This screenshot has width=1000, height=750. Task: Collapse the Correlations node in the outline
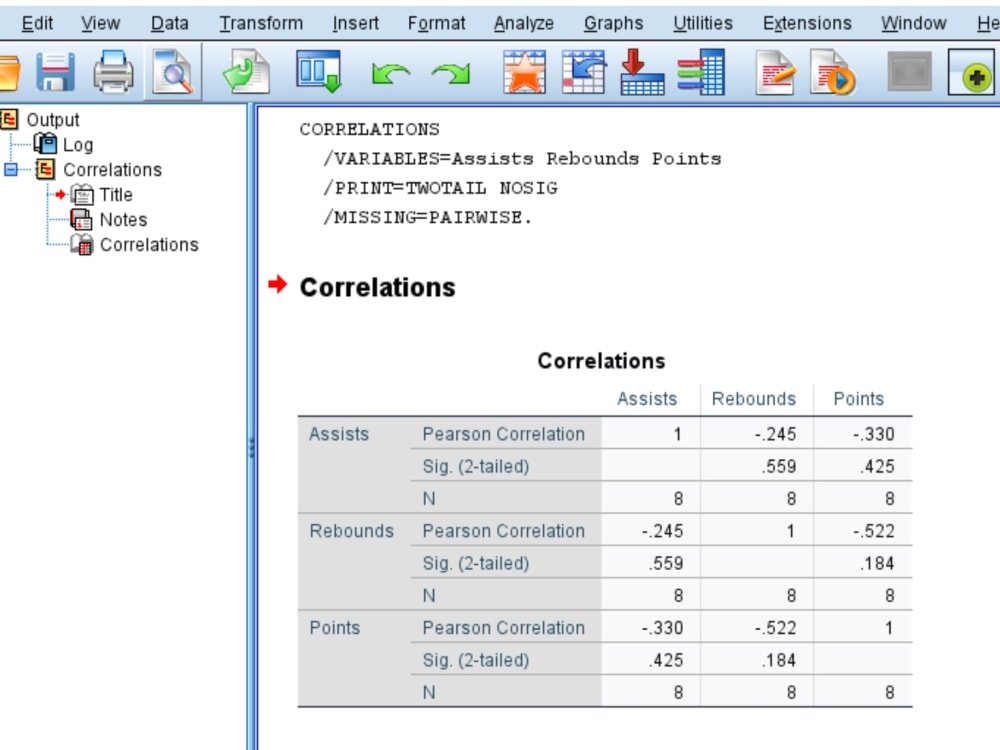click(x=11, y=170)
